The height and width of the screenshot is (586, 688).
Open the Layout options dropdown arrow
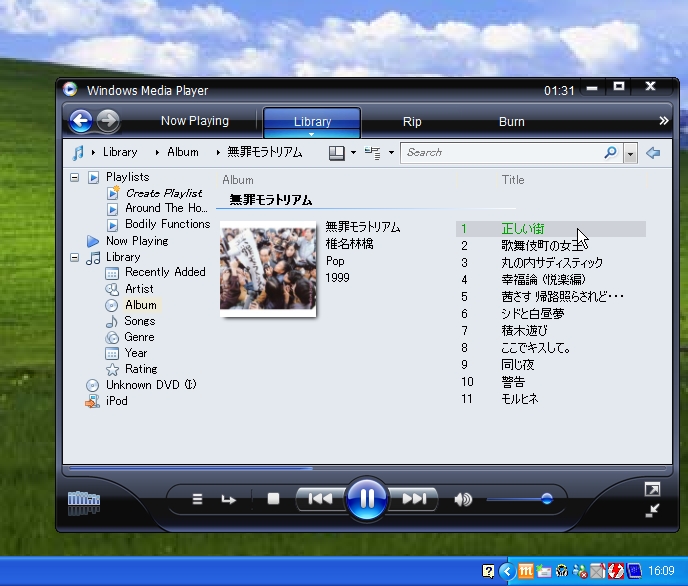353,153
